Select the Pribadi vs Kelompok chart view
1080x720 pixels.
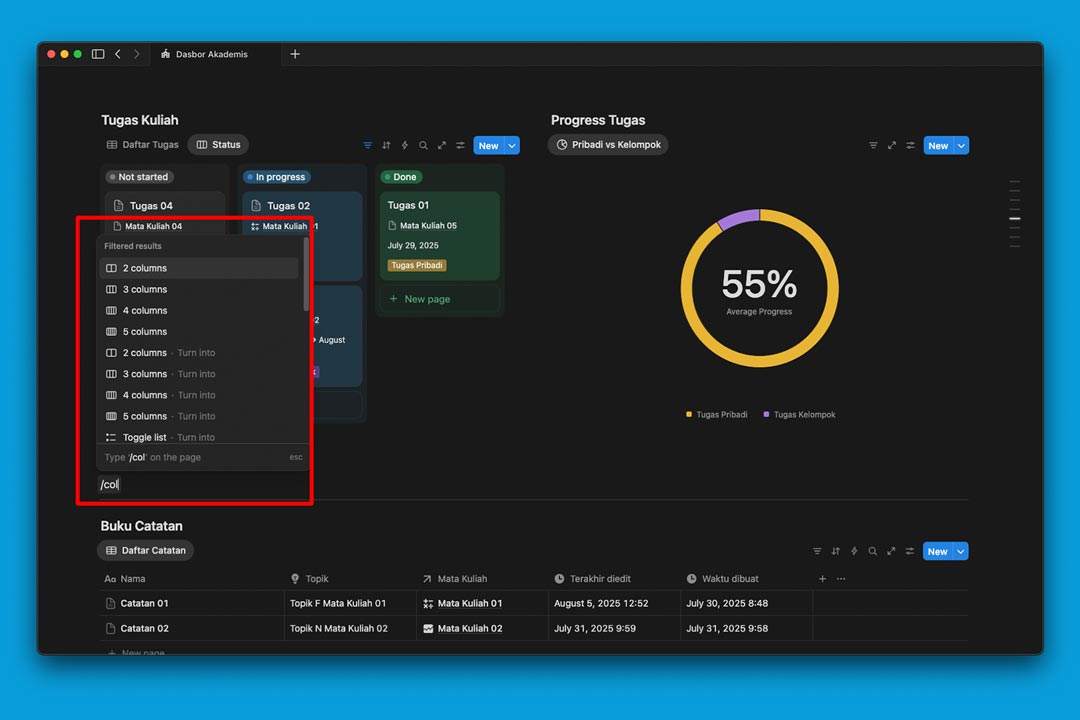pos(608,145)
